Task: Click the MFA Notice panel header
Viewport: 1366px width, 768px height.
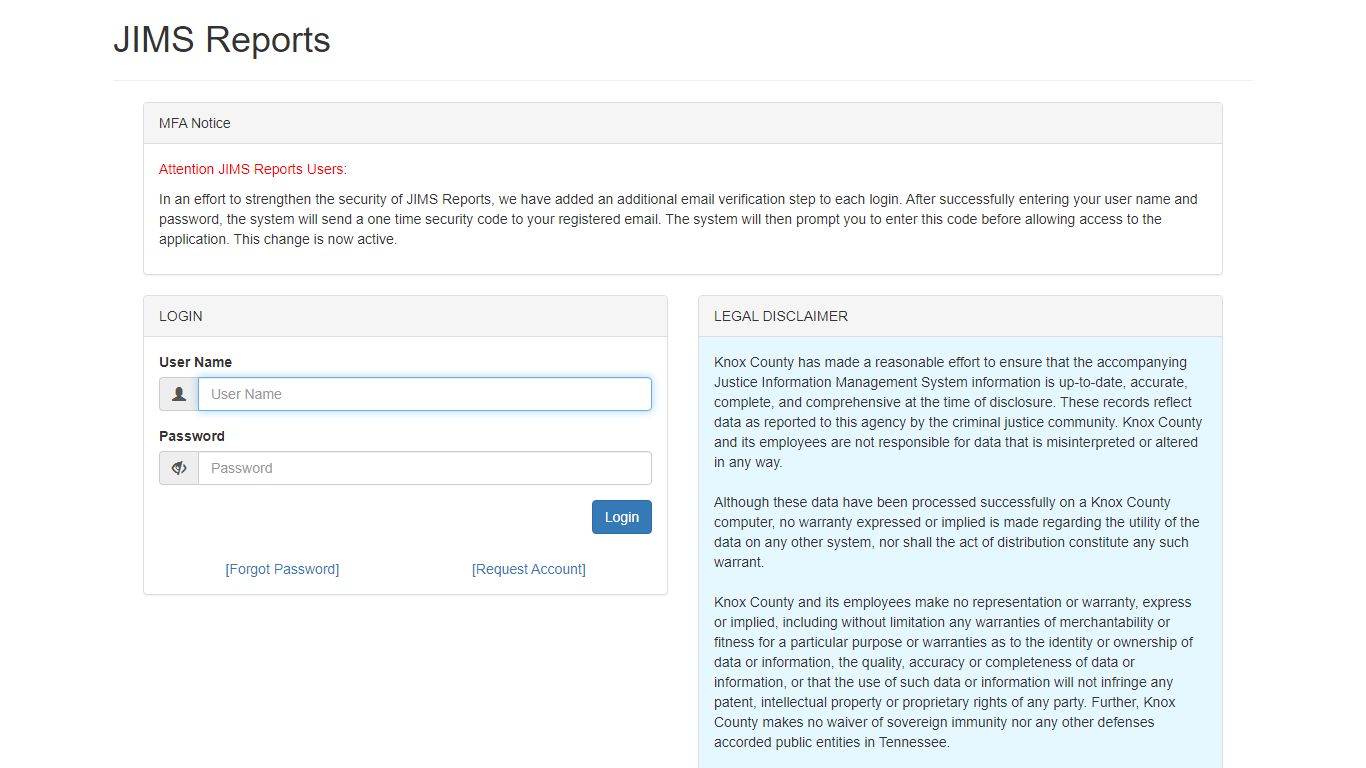Action: coord(683,123)
